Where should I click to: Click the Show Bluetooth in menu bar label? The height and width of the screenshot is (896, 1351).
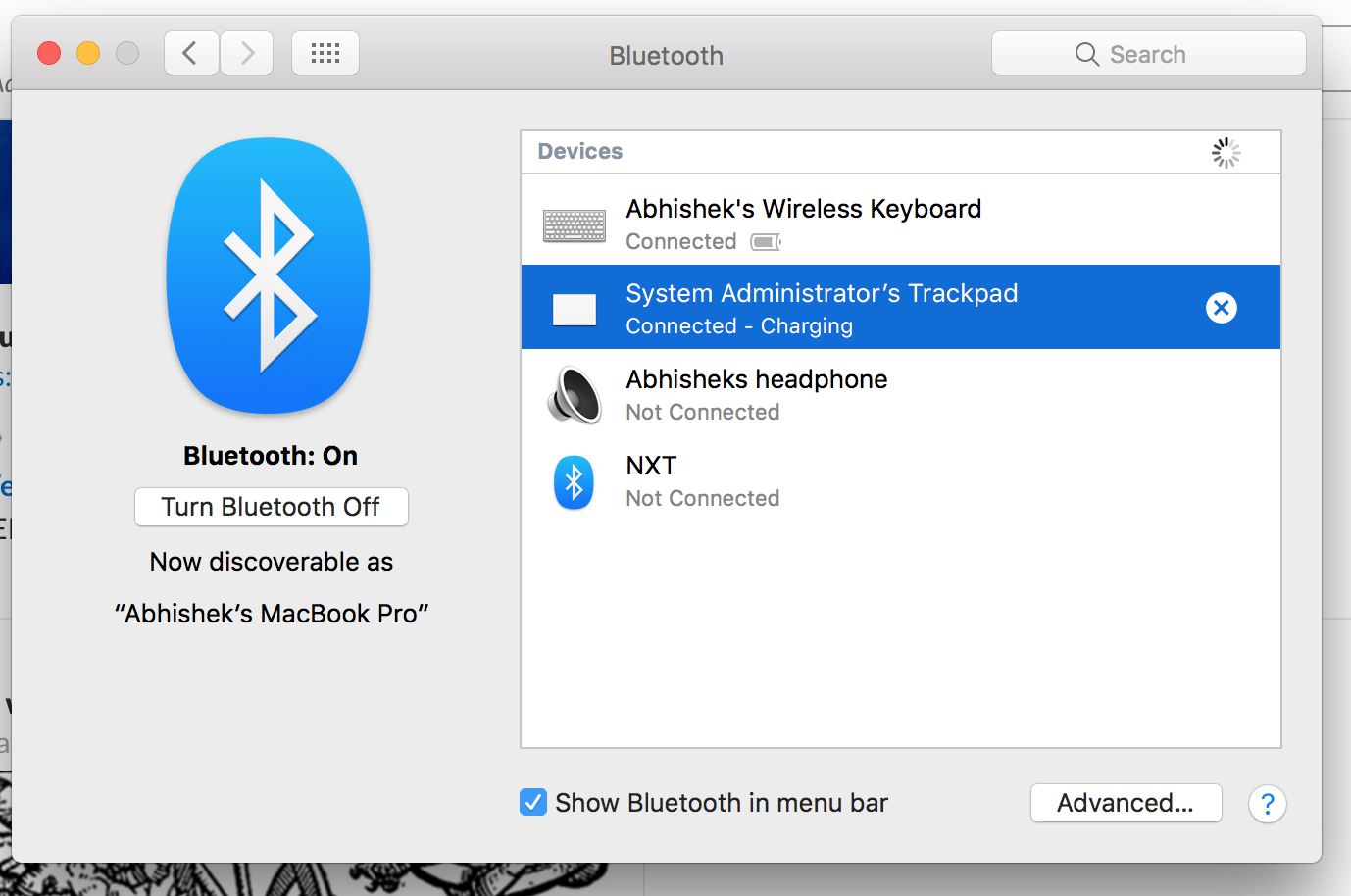[721, 803]
